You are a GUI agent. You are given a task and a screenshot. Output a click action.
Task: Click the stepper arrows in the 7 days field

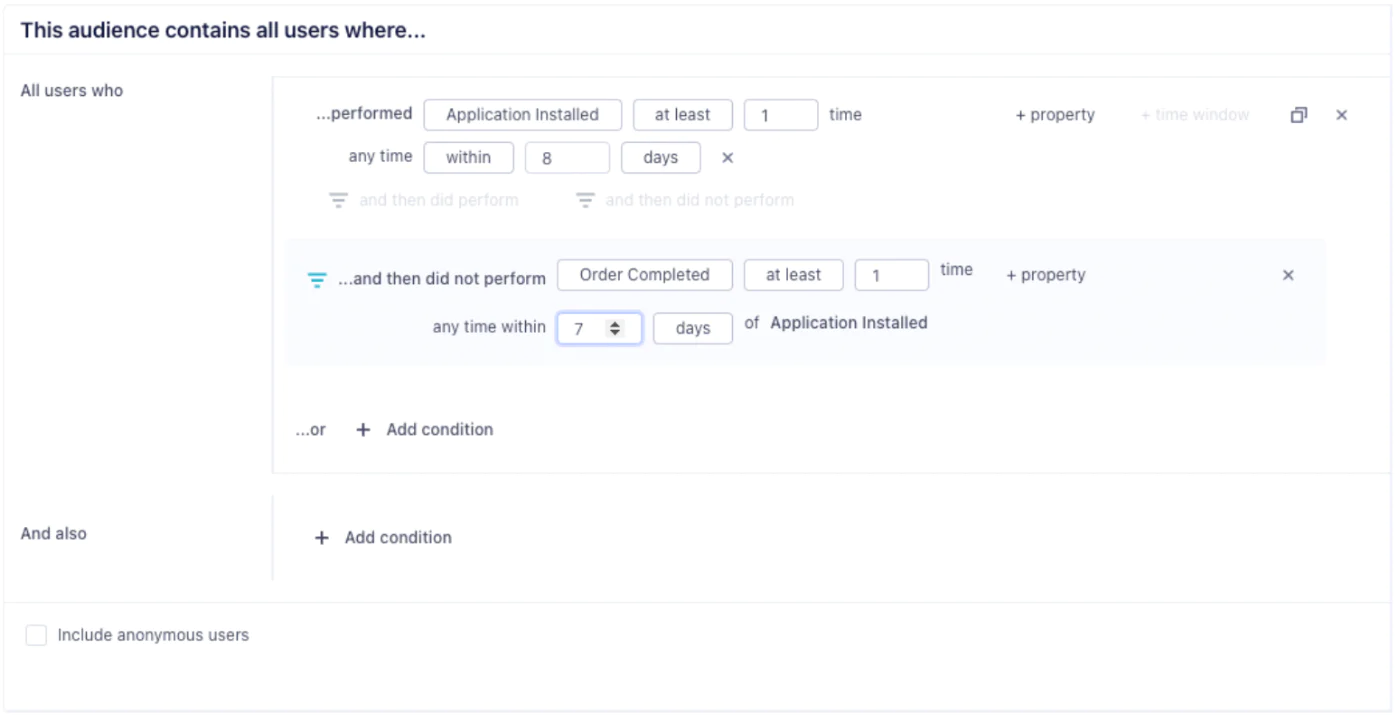tap(615, 328)
